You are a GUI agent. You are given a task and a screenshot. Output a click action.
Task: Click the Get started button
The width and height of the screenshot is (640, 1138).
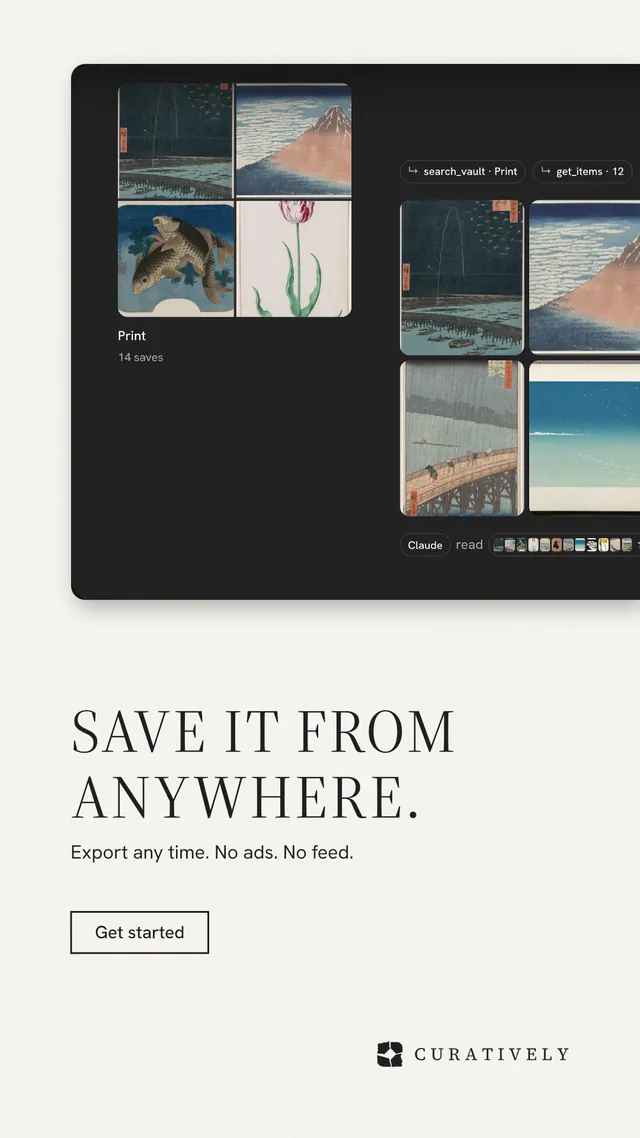point(139,932)
